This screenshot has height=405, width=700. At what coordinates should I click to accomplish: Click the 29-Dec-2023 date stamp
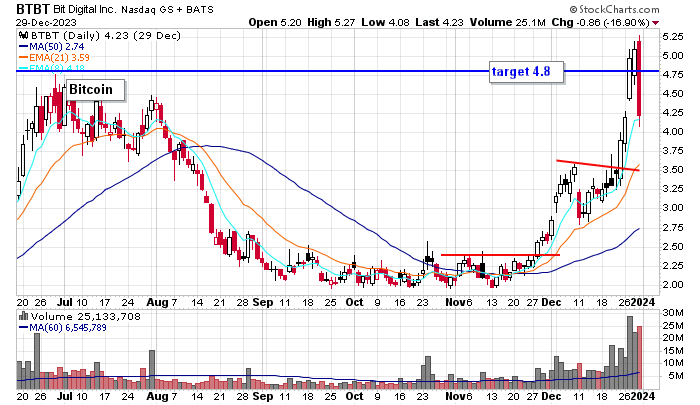click(46, 22)
